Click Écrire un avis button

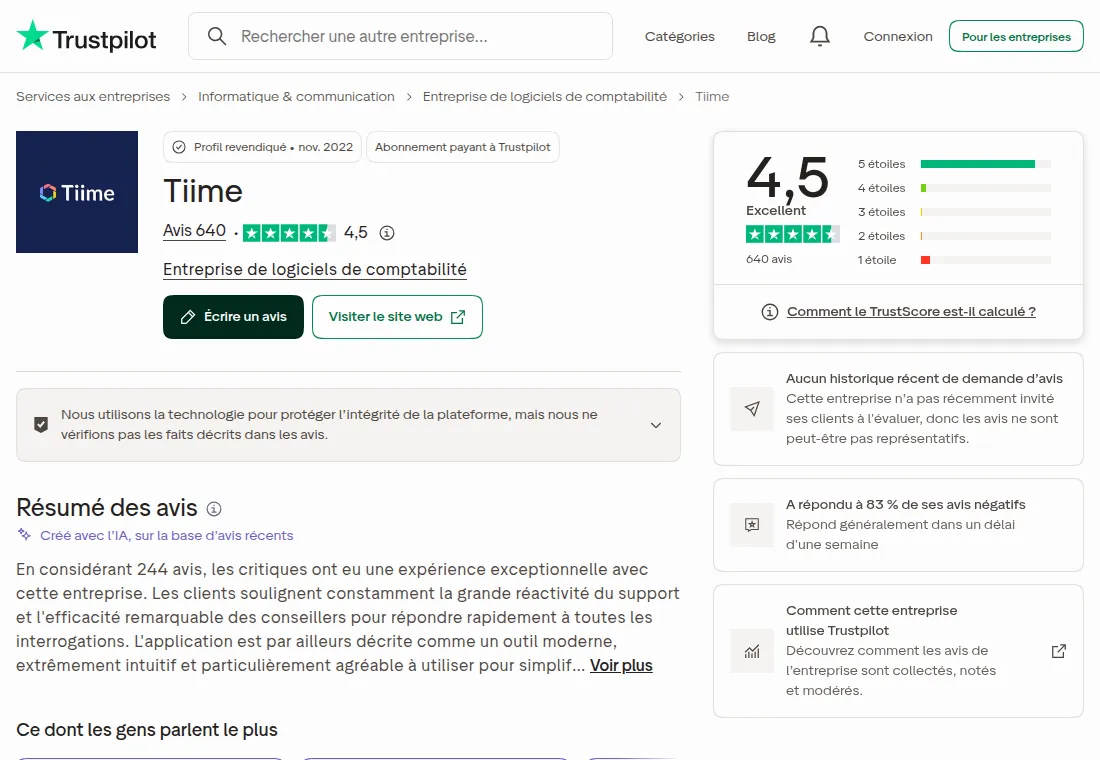[234, 316]
